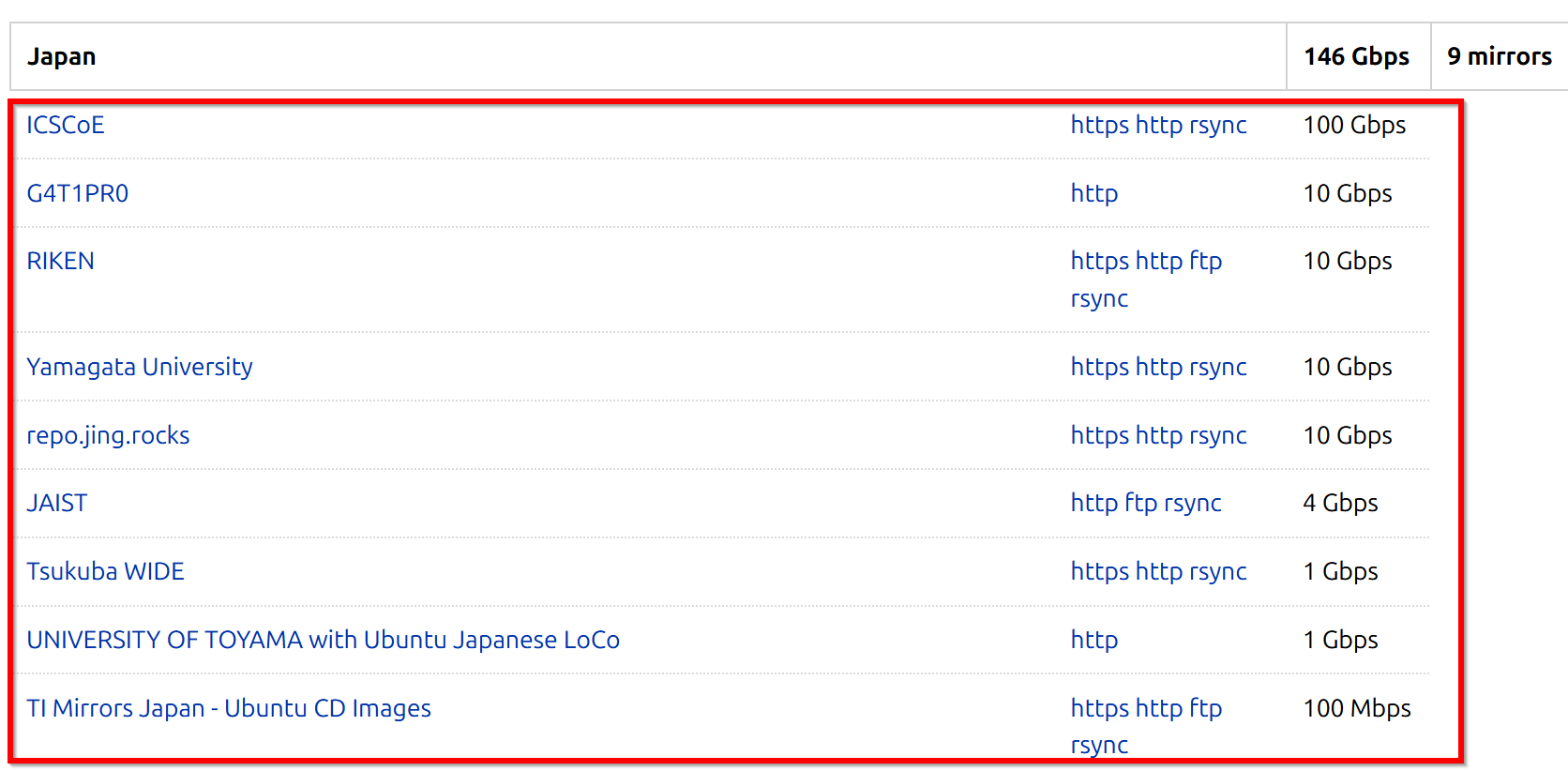Click the rsync link for ICSCoE

point(1217,125)
